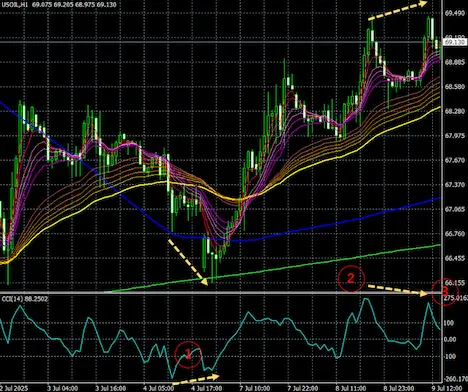Click the 67.975 price scale label

pyautogui.click(x=455, y=136)
